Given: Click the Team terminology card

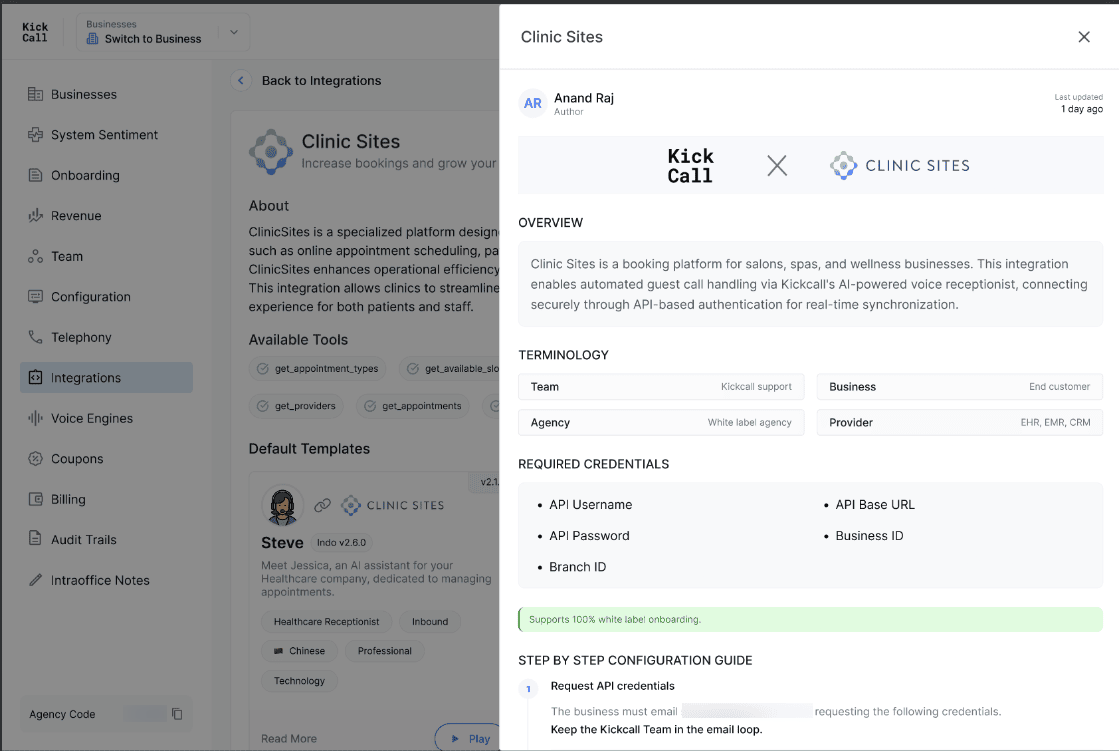Looking at the screenshot, I should pos(661,387).
